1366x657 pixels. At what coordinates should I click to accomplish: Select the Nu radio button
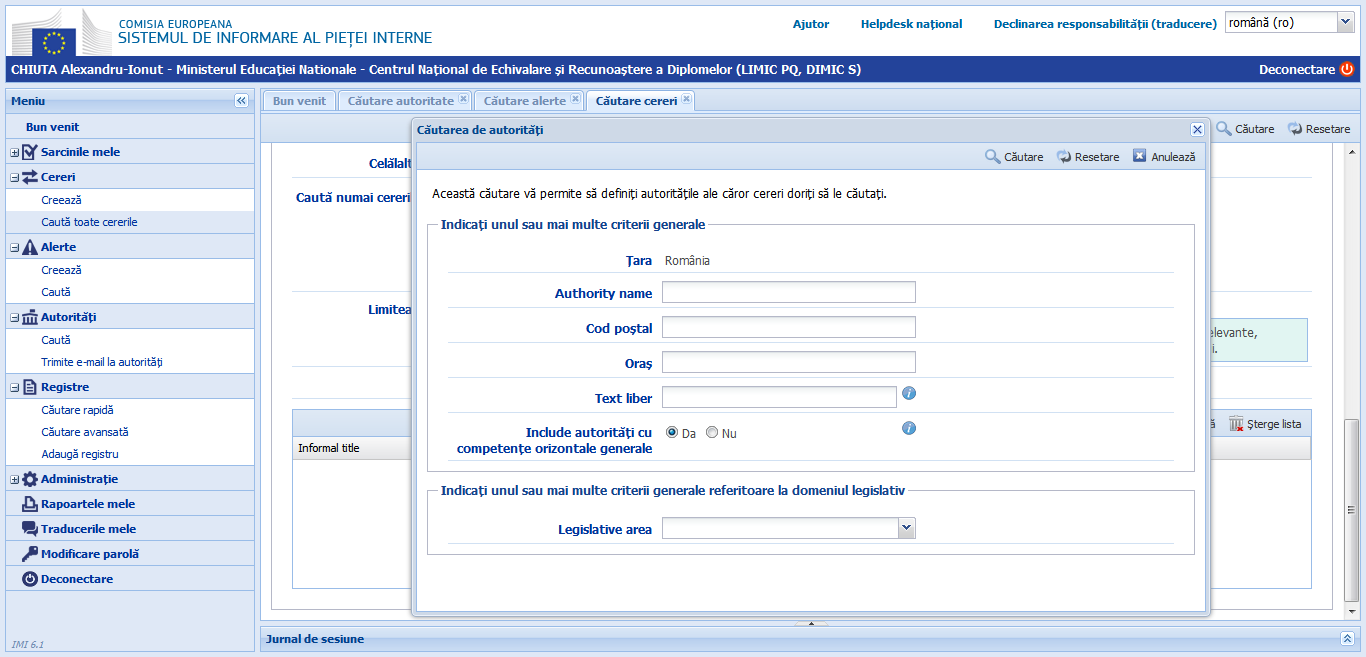pyautogui.click(x=712, y=433)
